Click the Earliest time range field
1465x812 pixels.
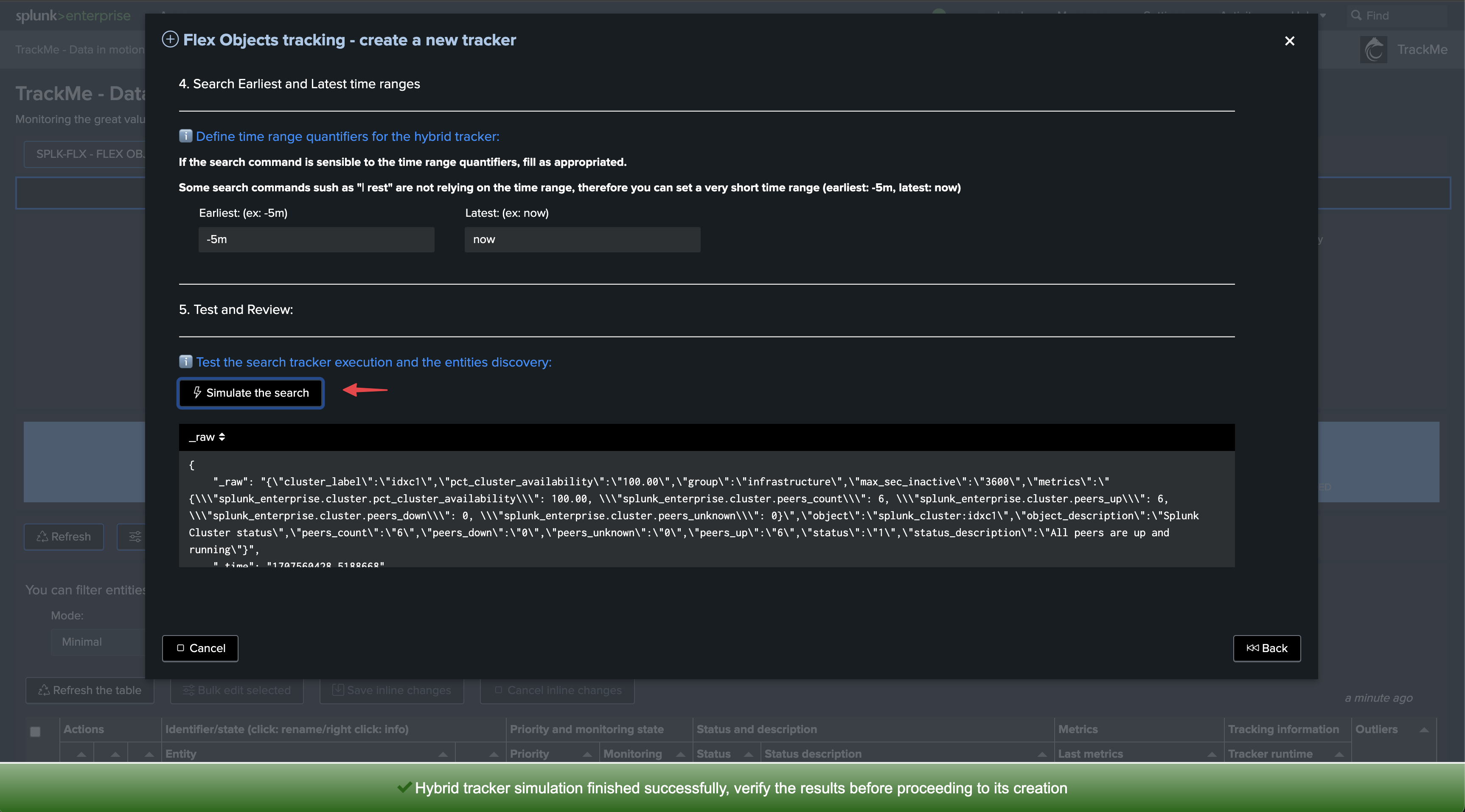tap(316, 239)
